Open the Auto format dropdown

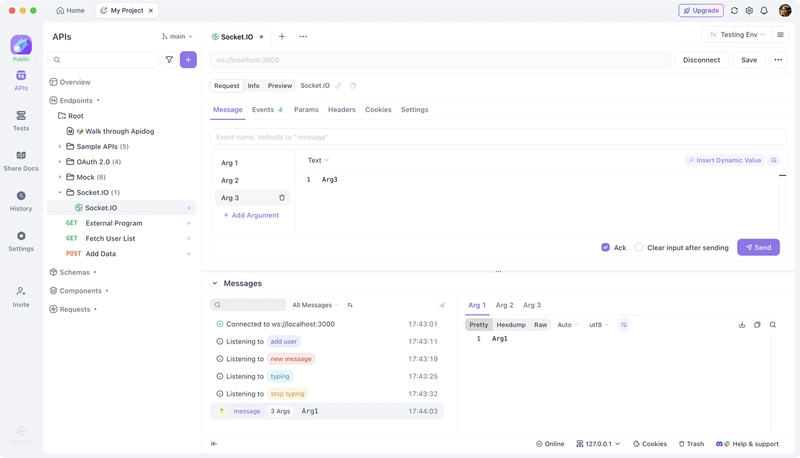567,325
